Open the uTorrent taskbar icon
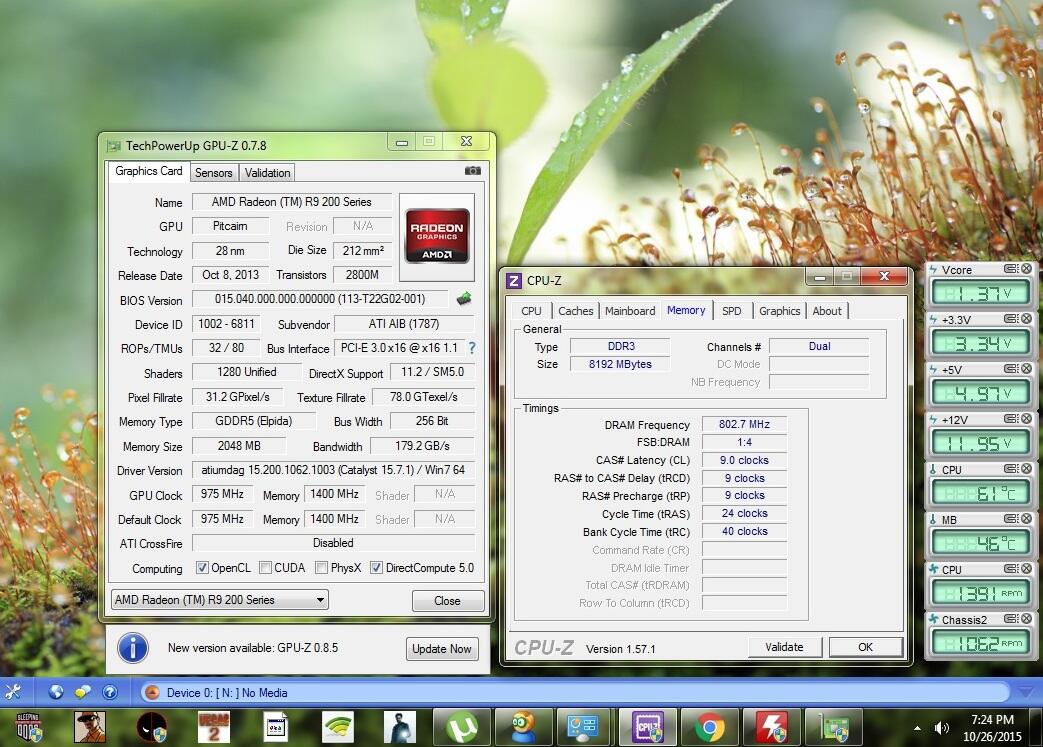1043x747 pixels. 461,727
